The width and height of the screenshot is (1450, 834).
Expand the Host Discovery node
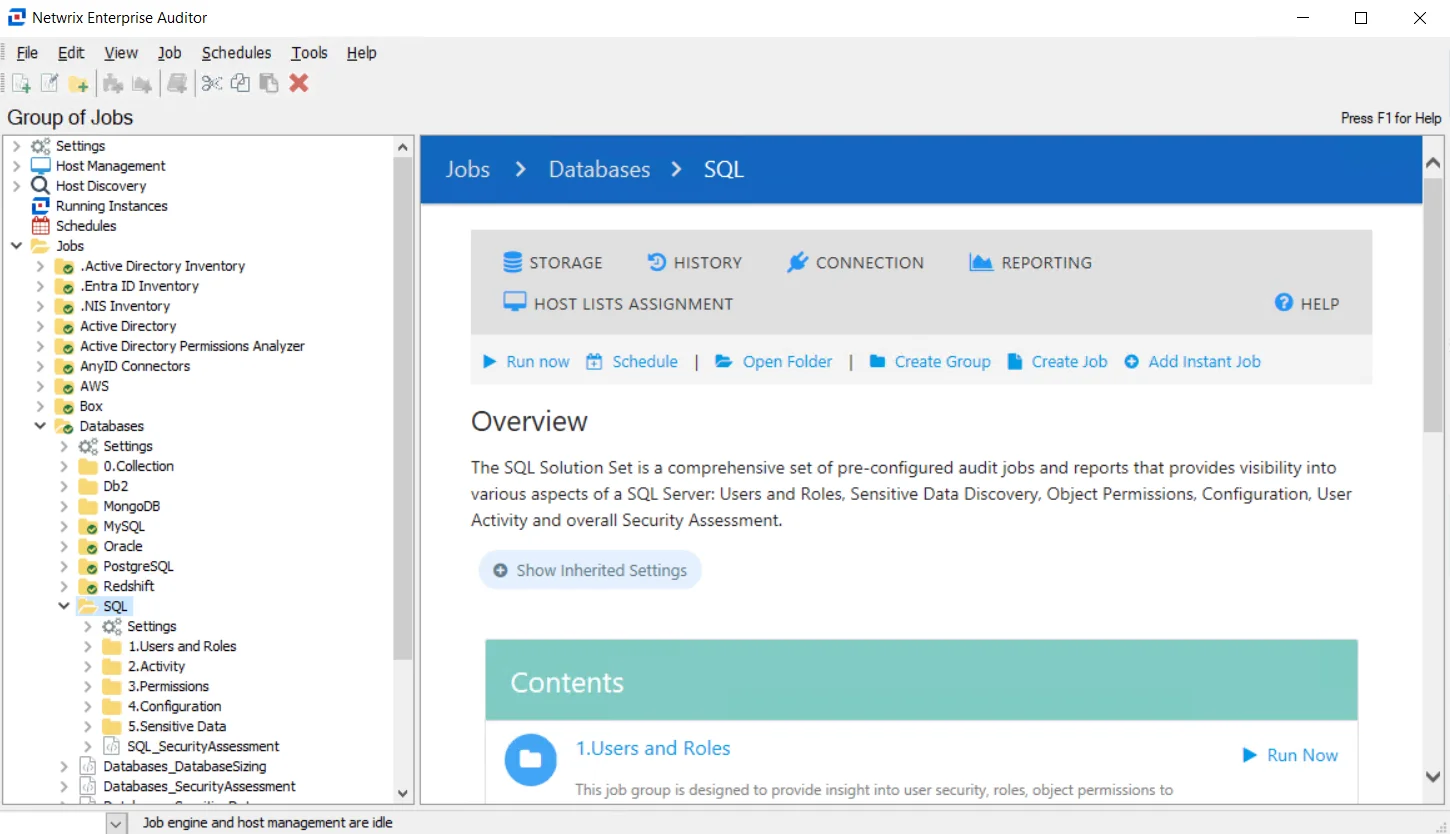[16, 186]
